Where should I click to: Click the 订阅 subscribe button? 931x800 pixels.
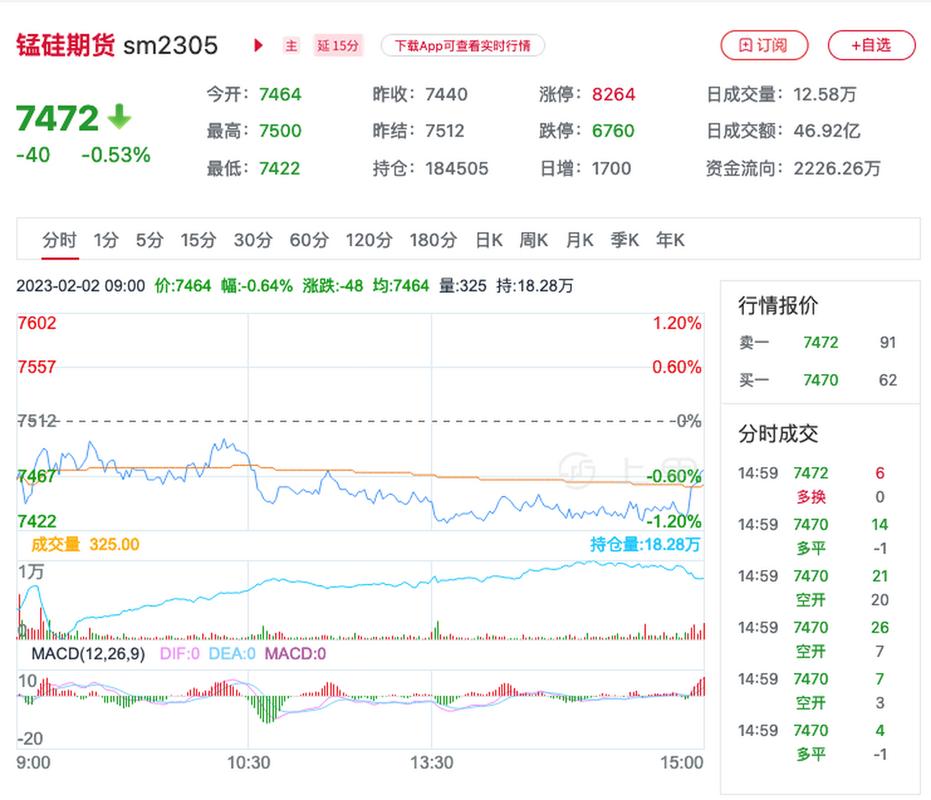pyautogui.click(x=764, y=46)
